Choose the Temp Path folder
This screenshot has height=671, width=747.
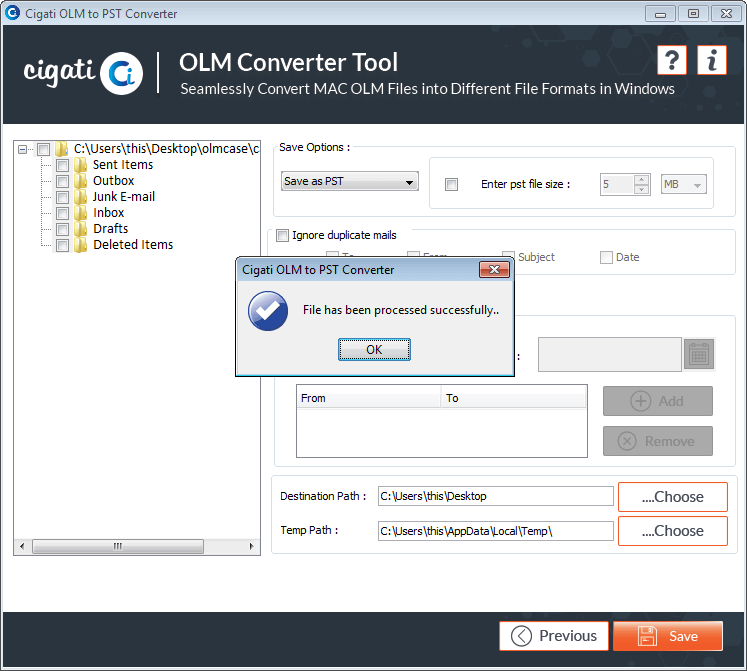click(x=673, y=531)
